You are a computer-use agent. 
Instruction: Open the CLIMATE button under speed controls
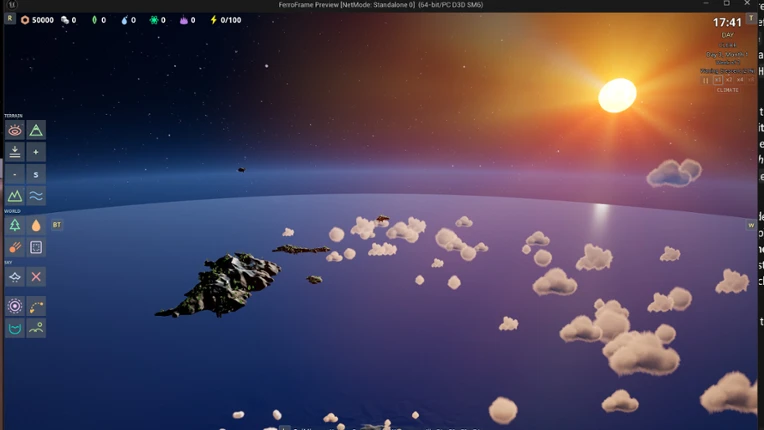pos(727,90)
